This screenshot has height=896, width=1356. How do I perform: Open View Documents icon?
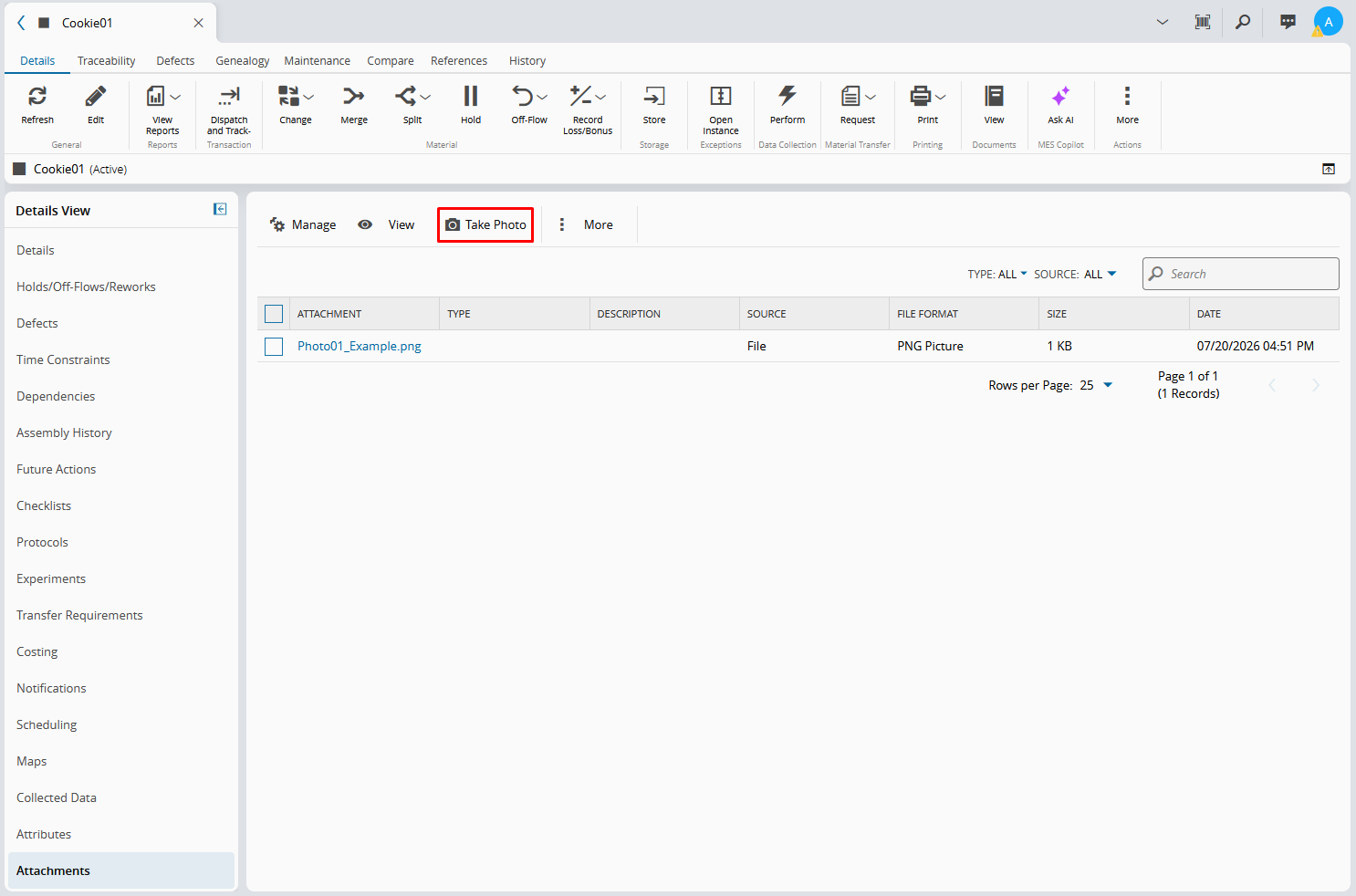point(995,96)
